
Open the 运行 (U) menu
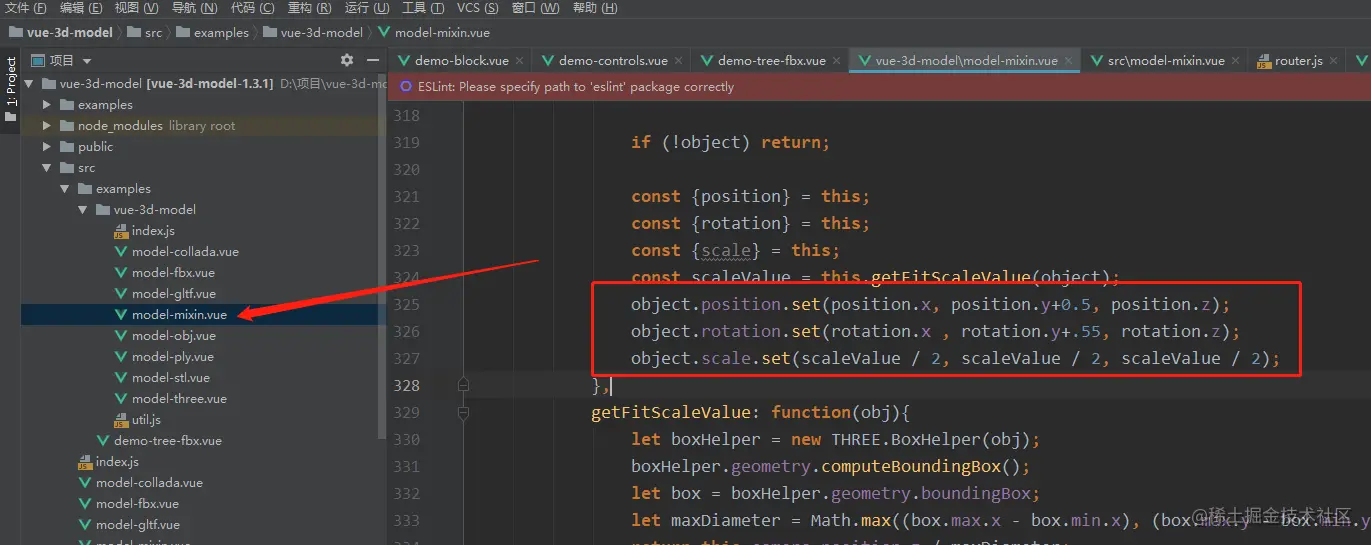[367, 8]
